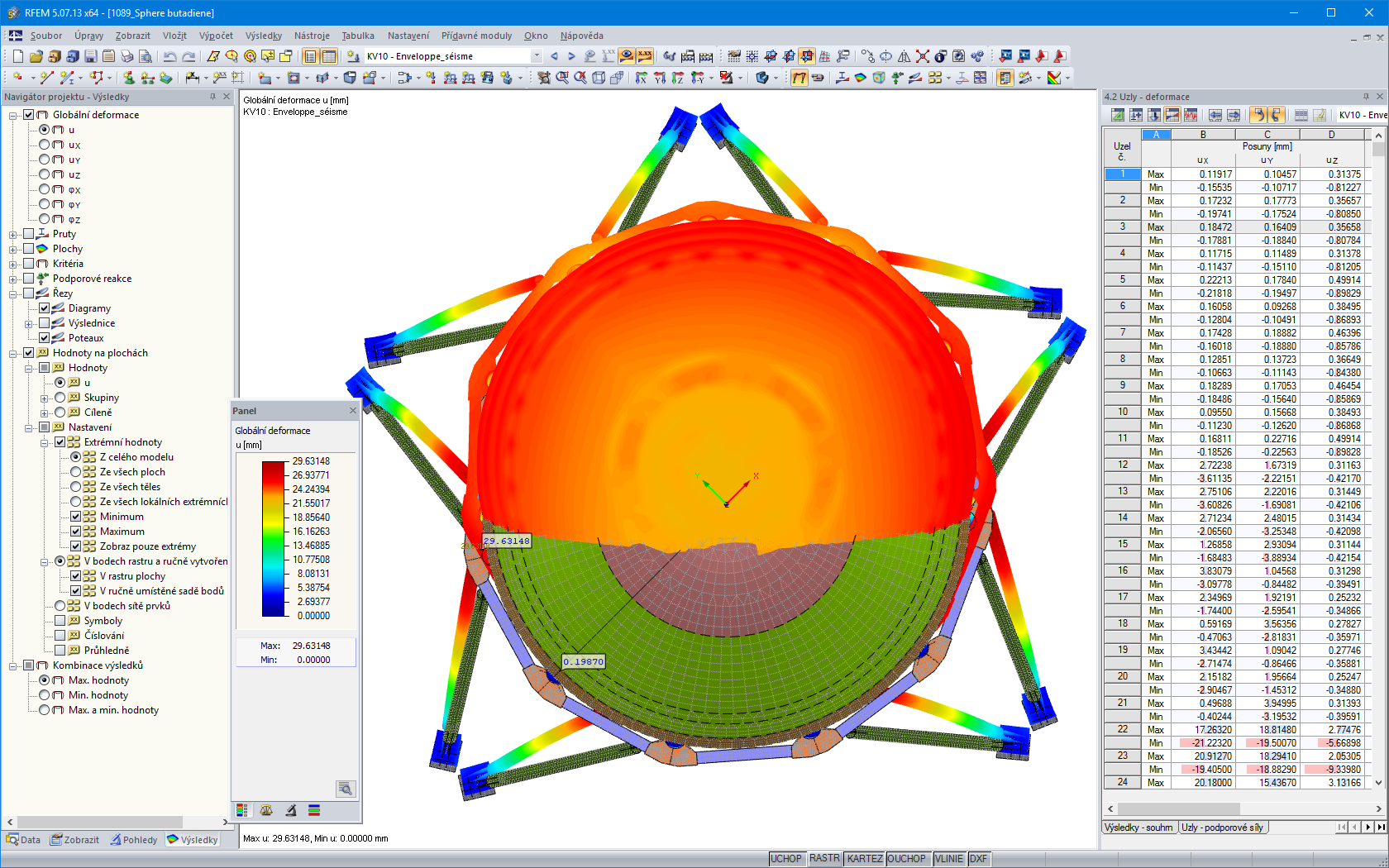Click the panel color scale details button

click(346, 788)
